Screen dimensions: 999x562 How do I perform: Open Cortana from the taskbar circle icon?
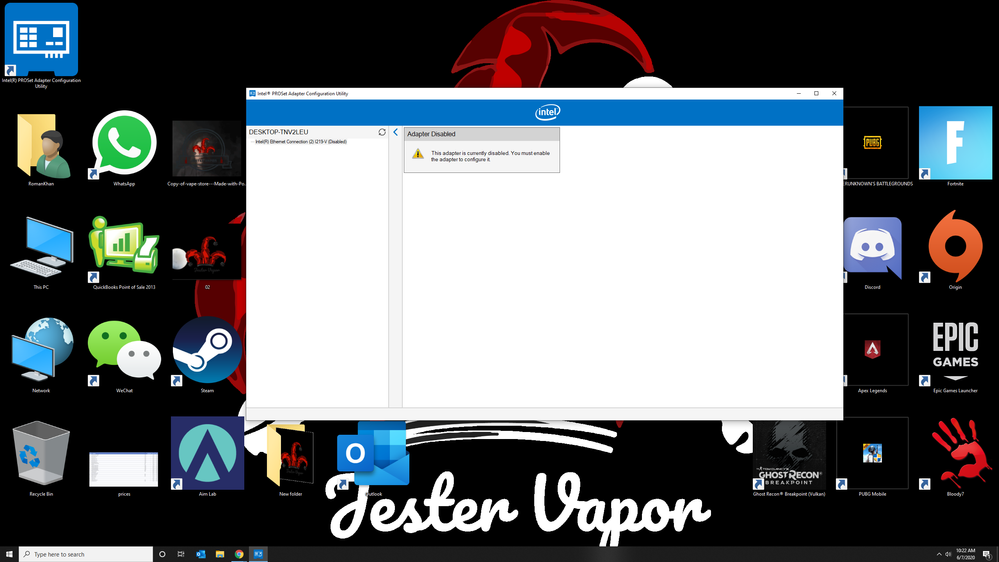click(x=162, y=554)
